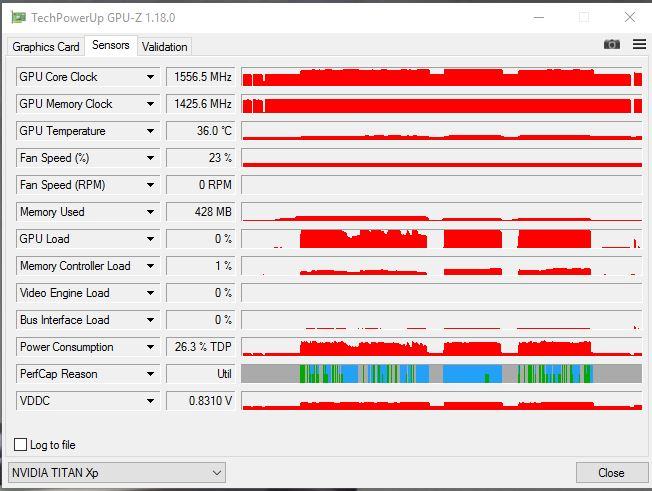Image resolution: width=652 pixels, height=491 pixels.
Task: Minimize the GPU-Z window
Action: (x=539, y=17)
